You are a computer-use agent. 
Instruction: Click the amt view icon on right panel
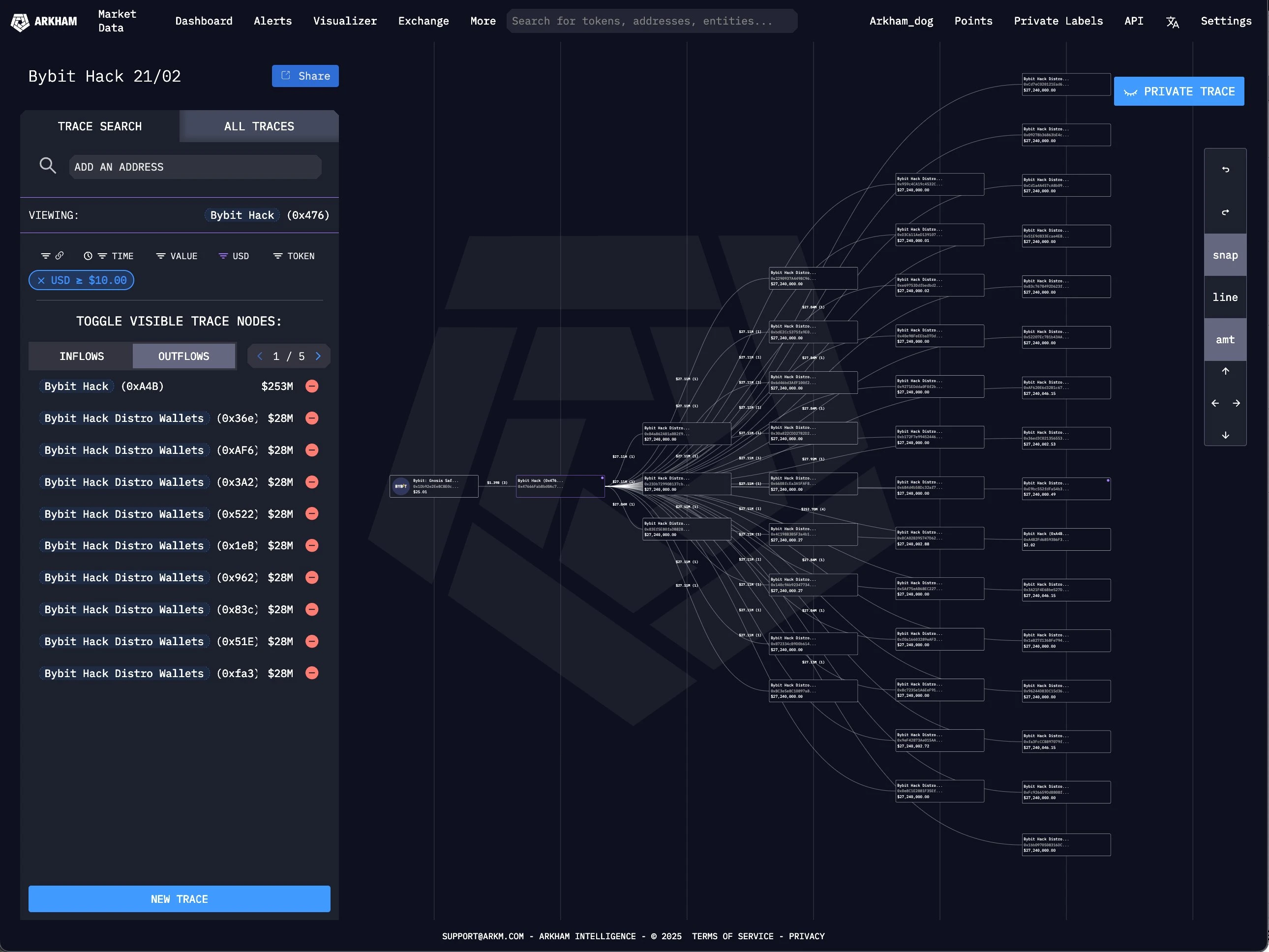coord(1225,339)
